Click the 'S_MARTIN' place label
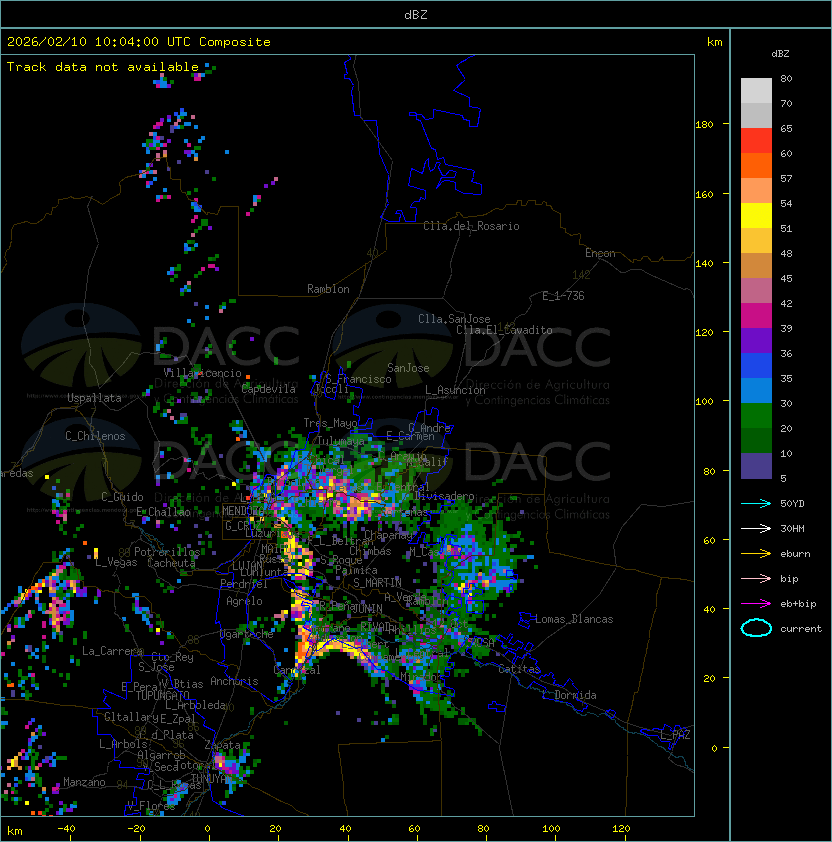832x842 pixels. [x=378, y=583]
